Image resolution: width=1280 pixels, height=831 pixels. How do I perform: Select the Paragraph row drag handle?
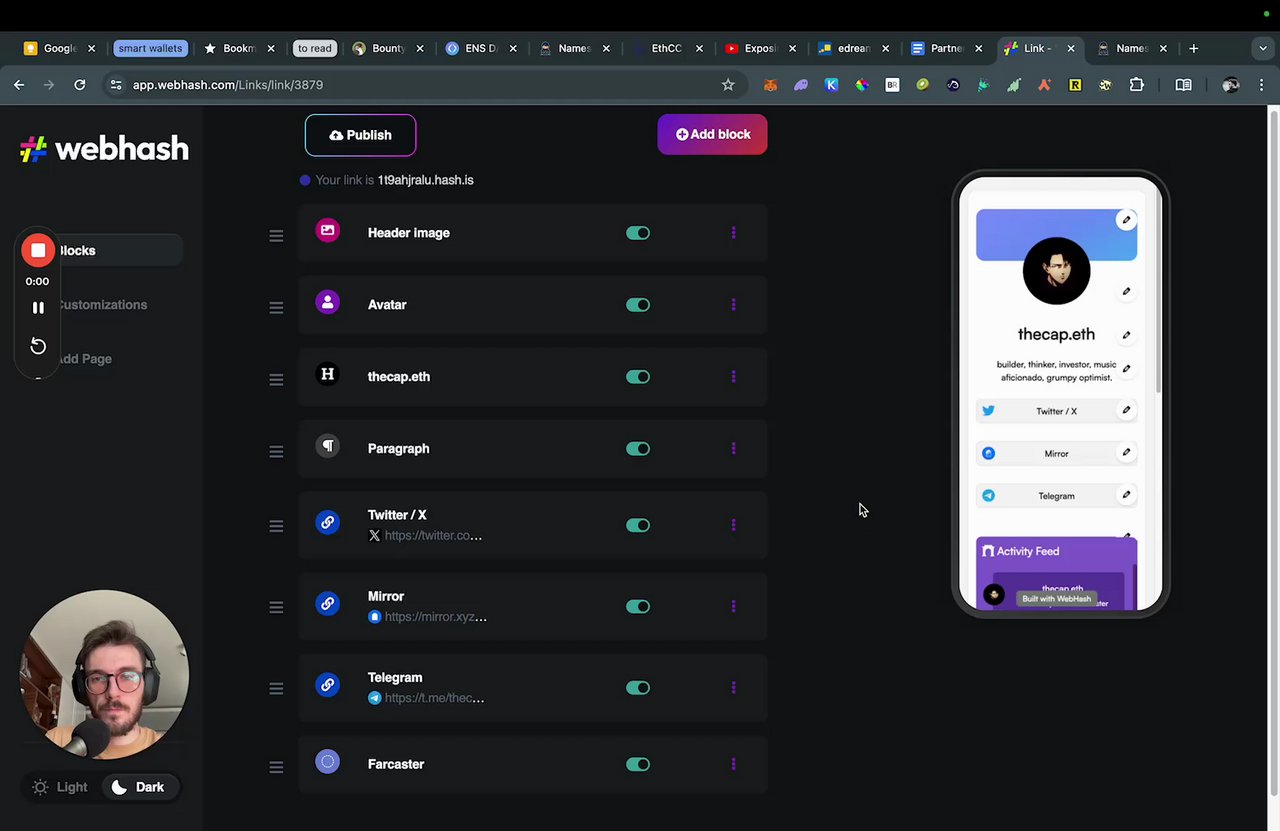click(x=276, y=452)
